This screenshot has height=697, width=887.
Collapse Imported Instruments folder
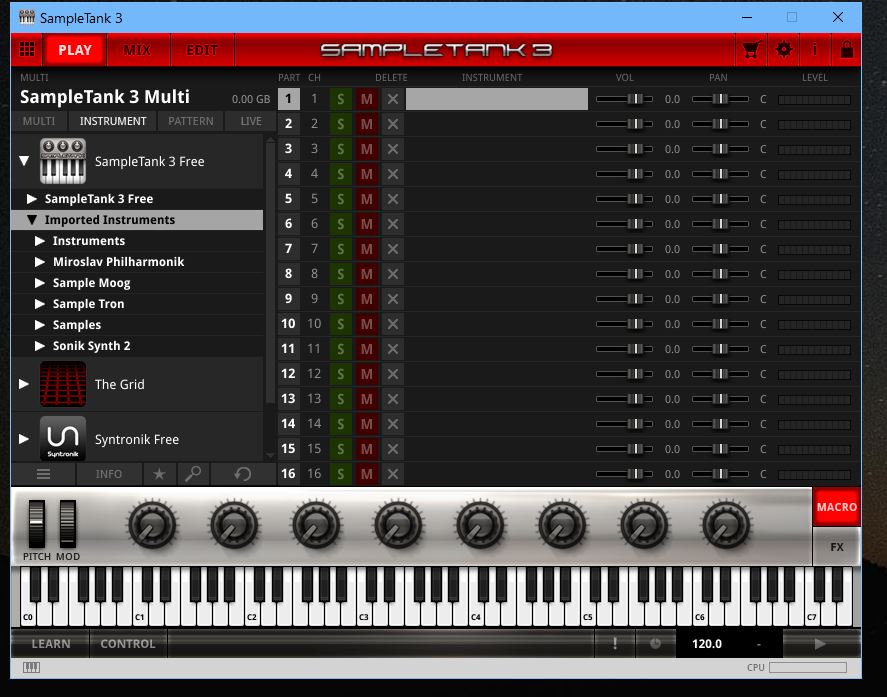coord(32,220)
